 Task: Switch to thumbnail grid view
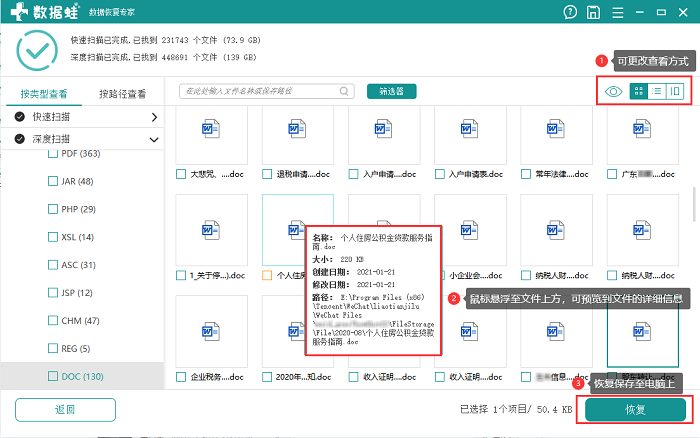pyautogui.click(x=639, y=91)
